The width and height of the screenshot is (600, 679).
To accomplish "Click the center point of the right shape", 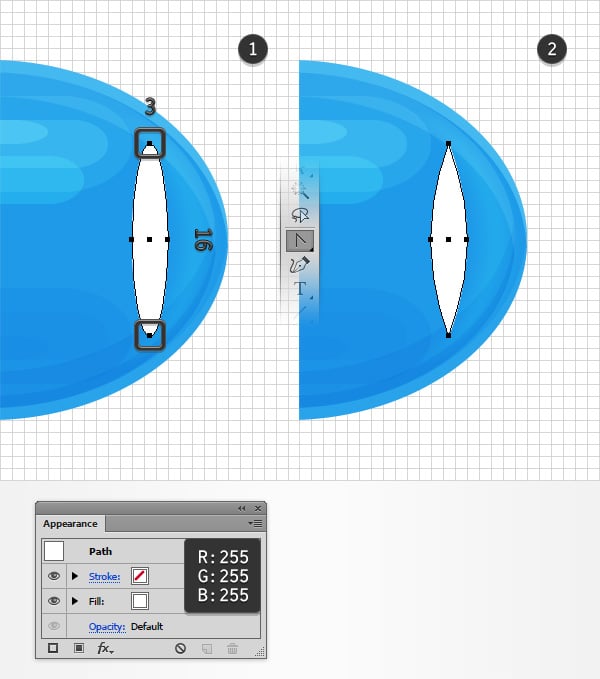I will (x=448, y=239).
